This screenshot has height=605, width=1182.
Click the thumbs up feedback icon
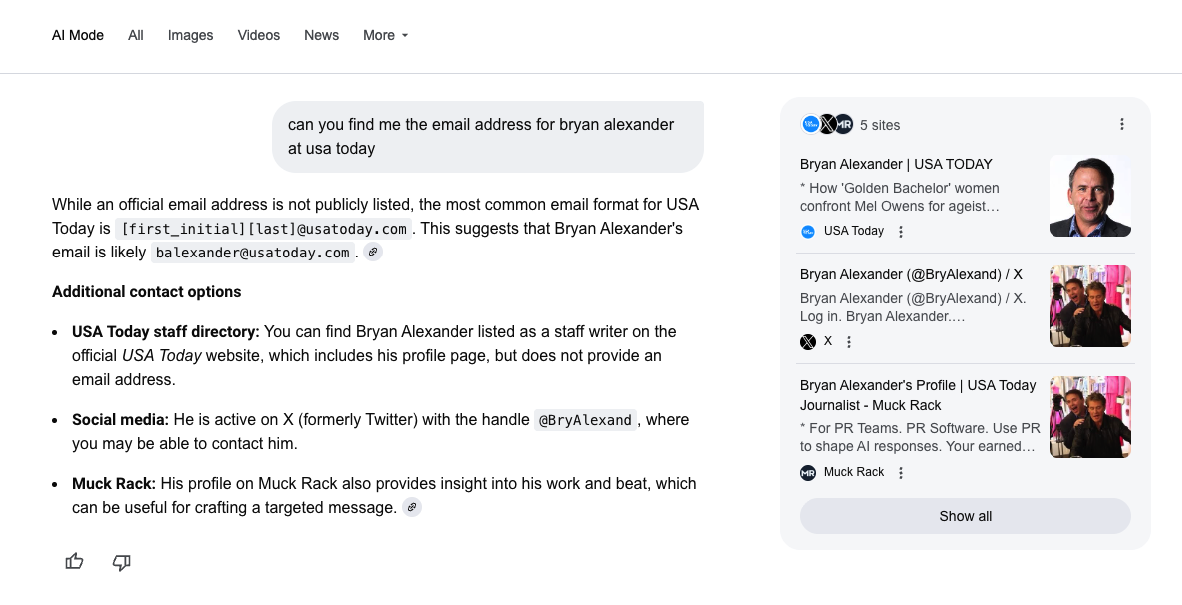[74, 562]
